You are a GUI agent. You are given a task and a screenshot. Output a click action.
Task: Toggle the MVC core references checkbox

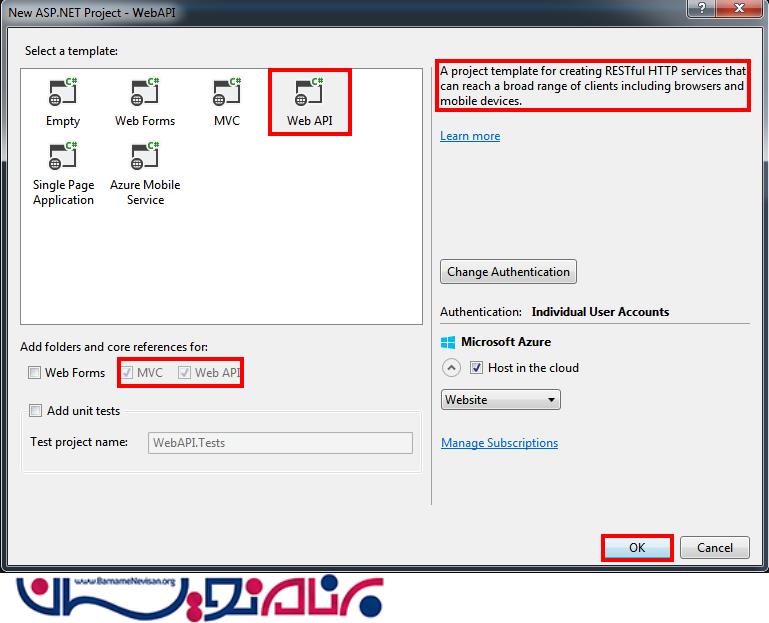127,373
